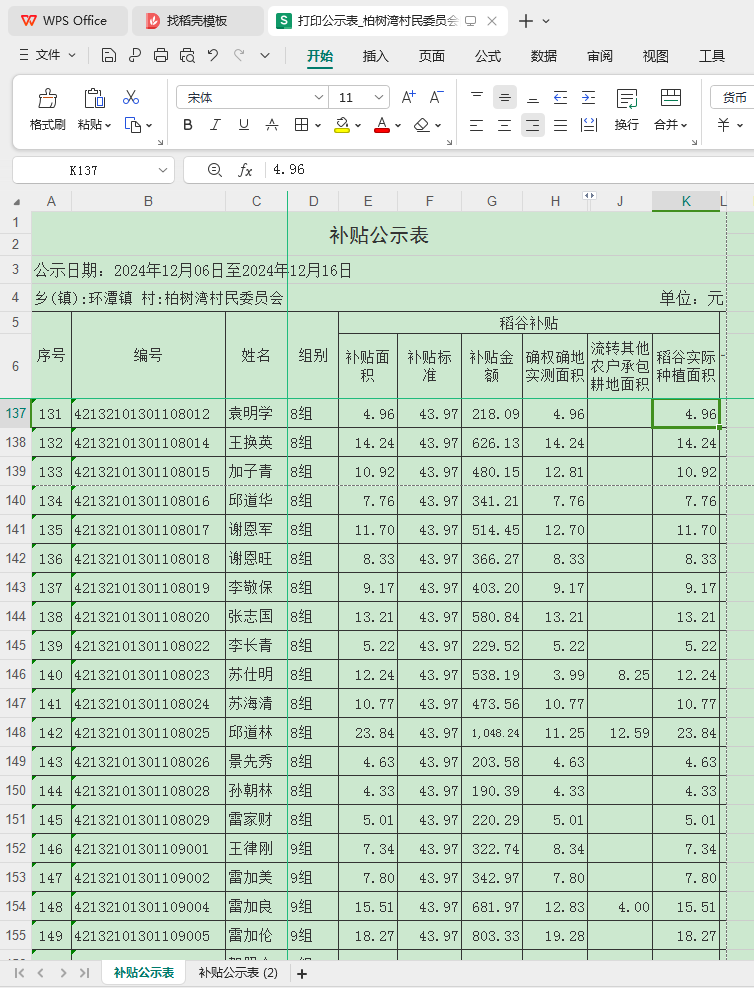The height and width of the screenshot is (988, 754).
Task: Click the Paste (粘贴) clipboard icon
Action: pos(94,98)
